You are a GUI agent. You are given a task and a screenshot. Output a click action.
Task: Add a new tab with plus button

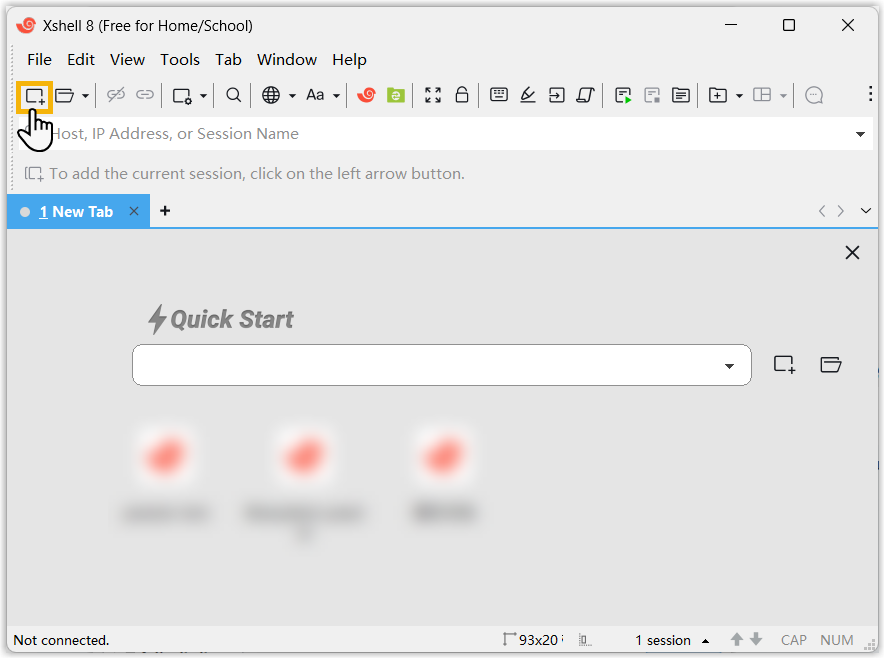(x=165, y=211)
